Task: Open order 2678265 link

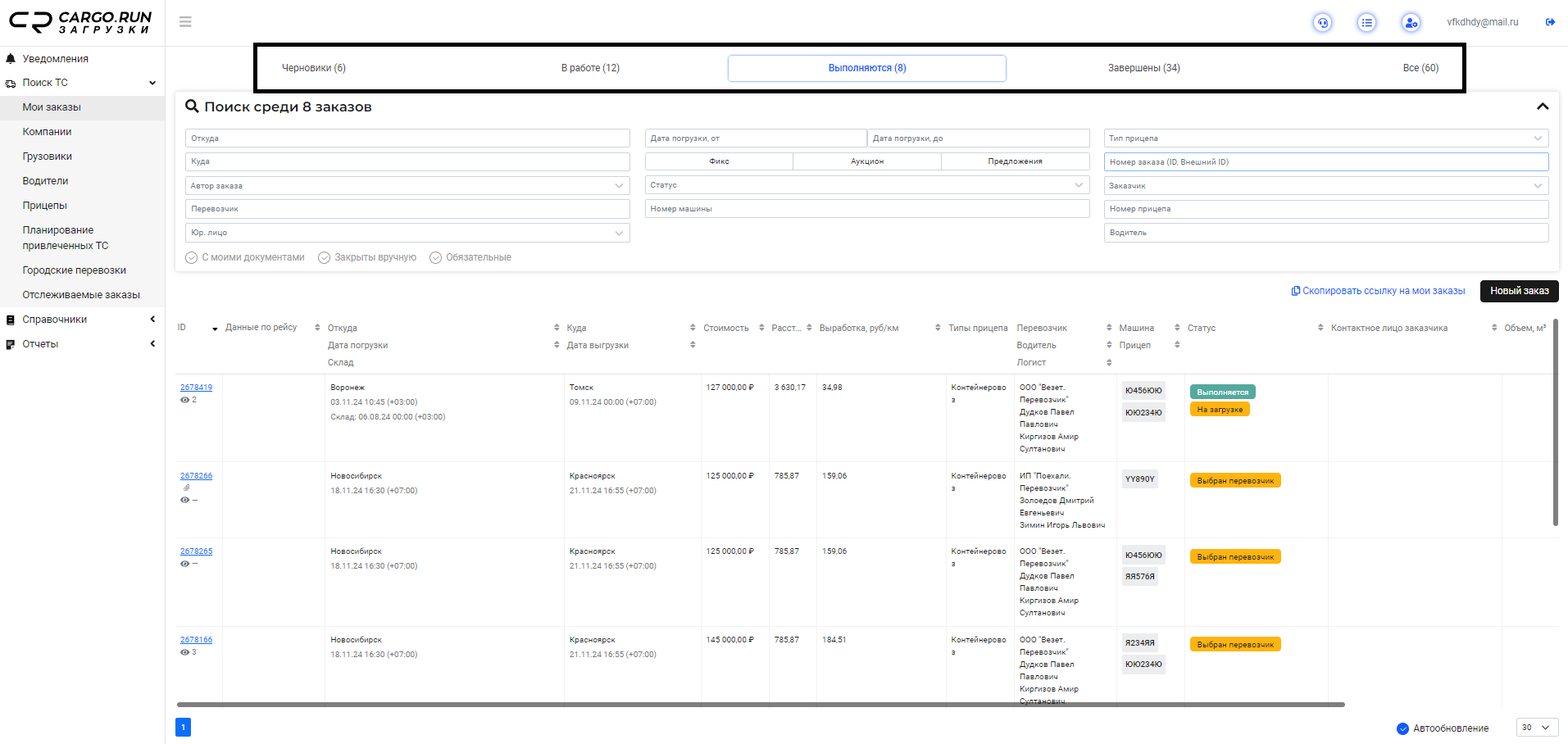Action: (196, 551)
